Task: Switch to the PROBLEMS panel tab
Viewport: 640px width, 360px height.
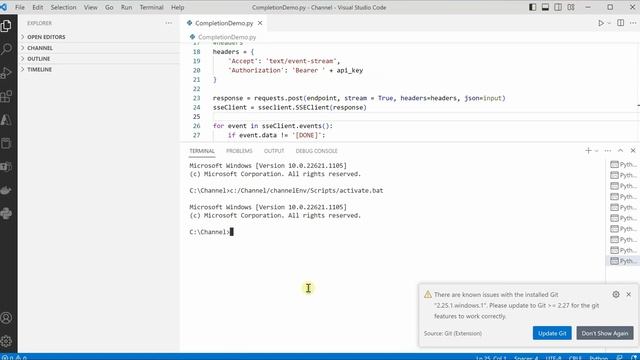Action: coord(239,151)
